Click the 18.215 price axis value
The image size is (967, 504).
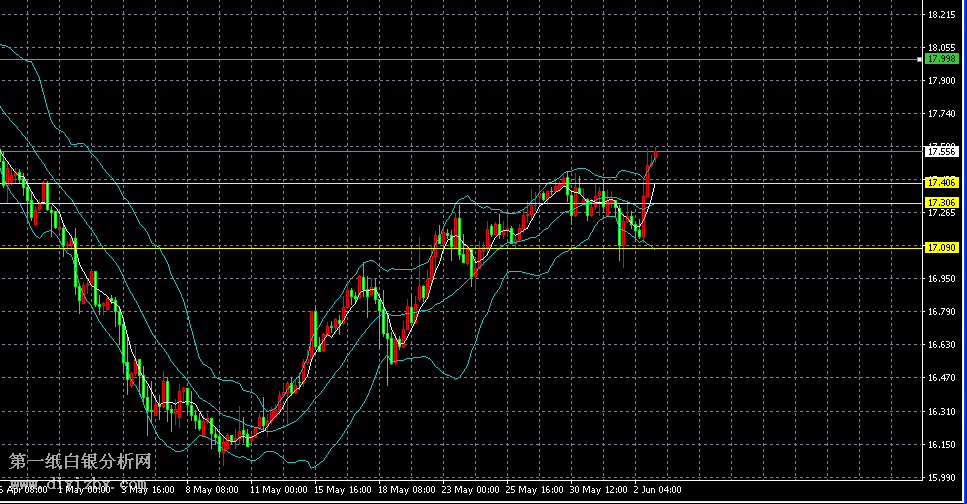coord(942,15)
